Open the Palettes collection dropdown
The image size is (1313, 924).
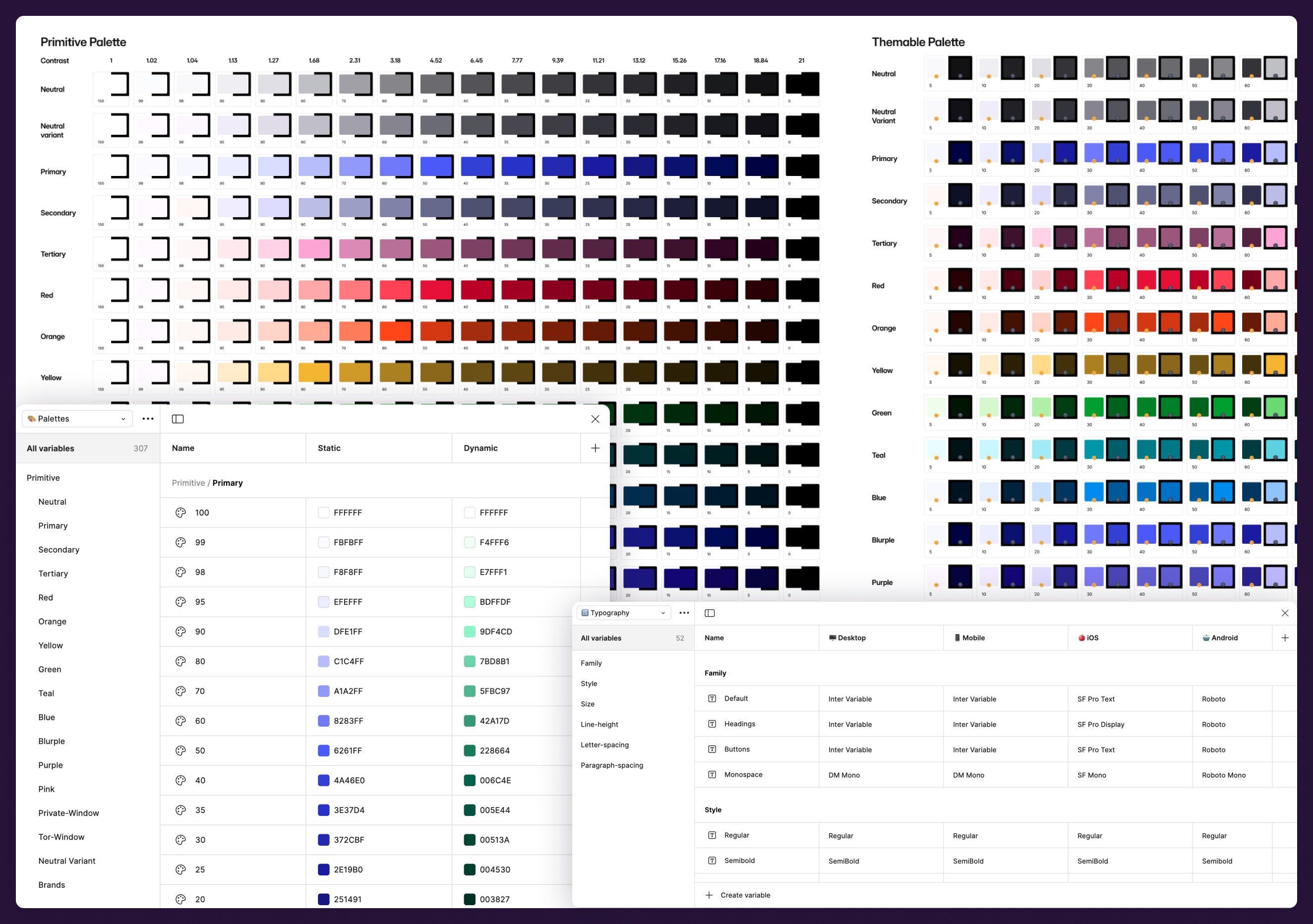pyautogui.click(x=77, y=419)
